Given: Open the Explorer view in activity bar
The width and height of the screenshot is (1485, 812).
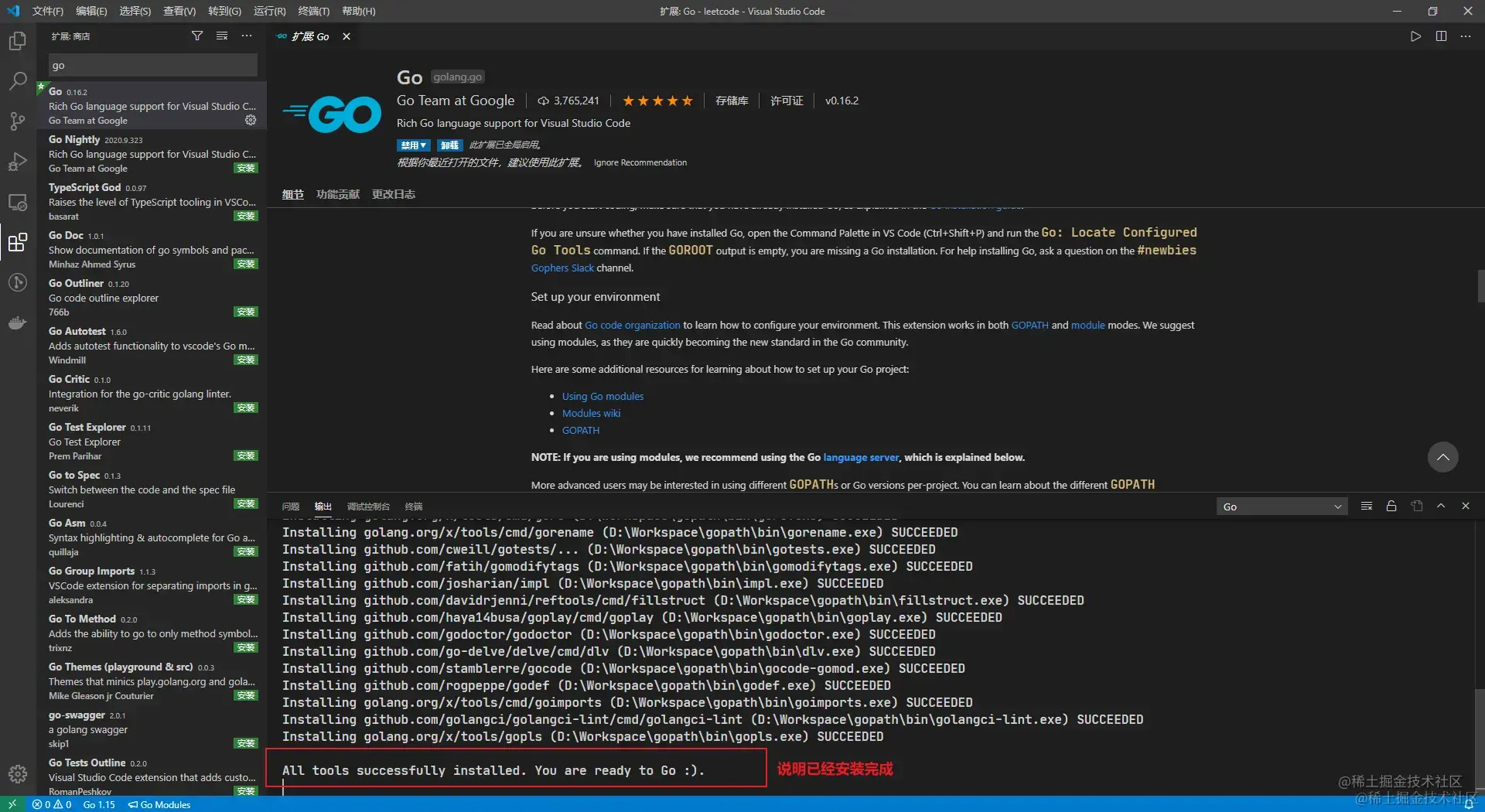Looking at the screenshot, I should pyautogui.click(x=18, y=41).
